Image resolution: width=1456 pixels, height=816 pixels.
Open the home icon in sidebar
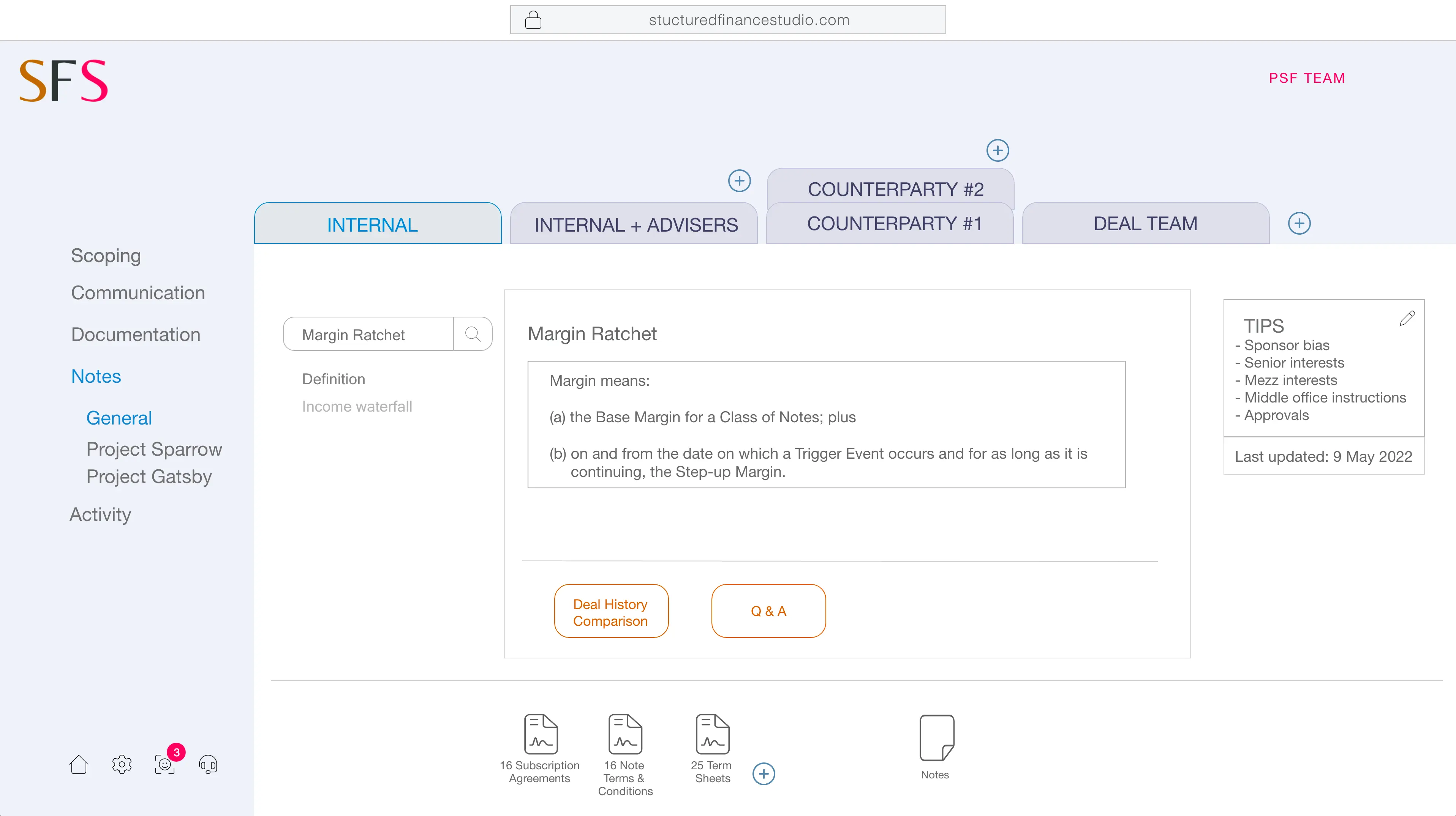[79, 764]
